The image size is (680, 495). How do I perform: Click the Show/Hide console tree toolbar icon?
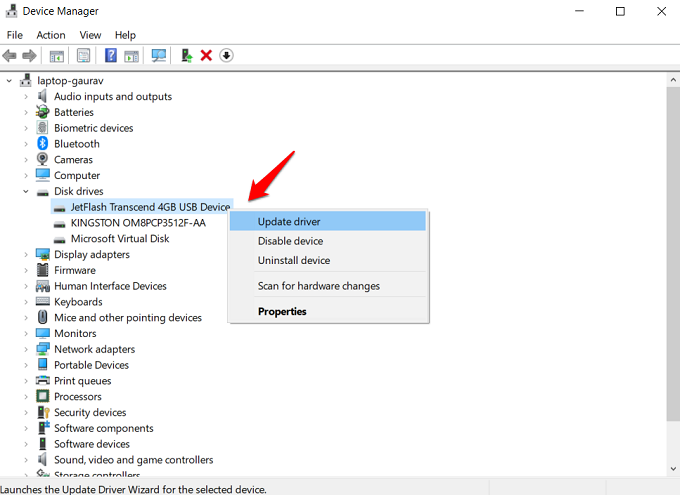coord(57,56)
